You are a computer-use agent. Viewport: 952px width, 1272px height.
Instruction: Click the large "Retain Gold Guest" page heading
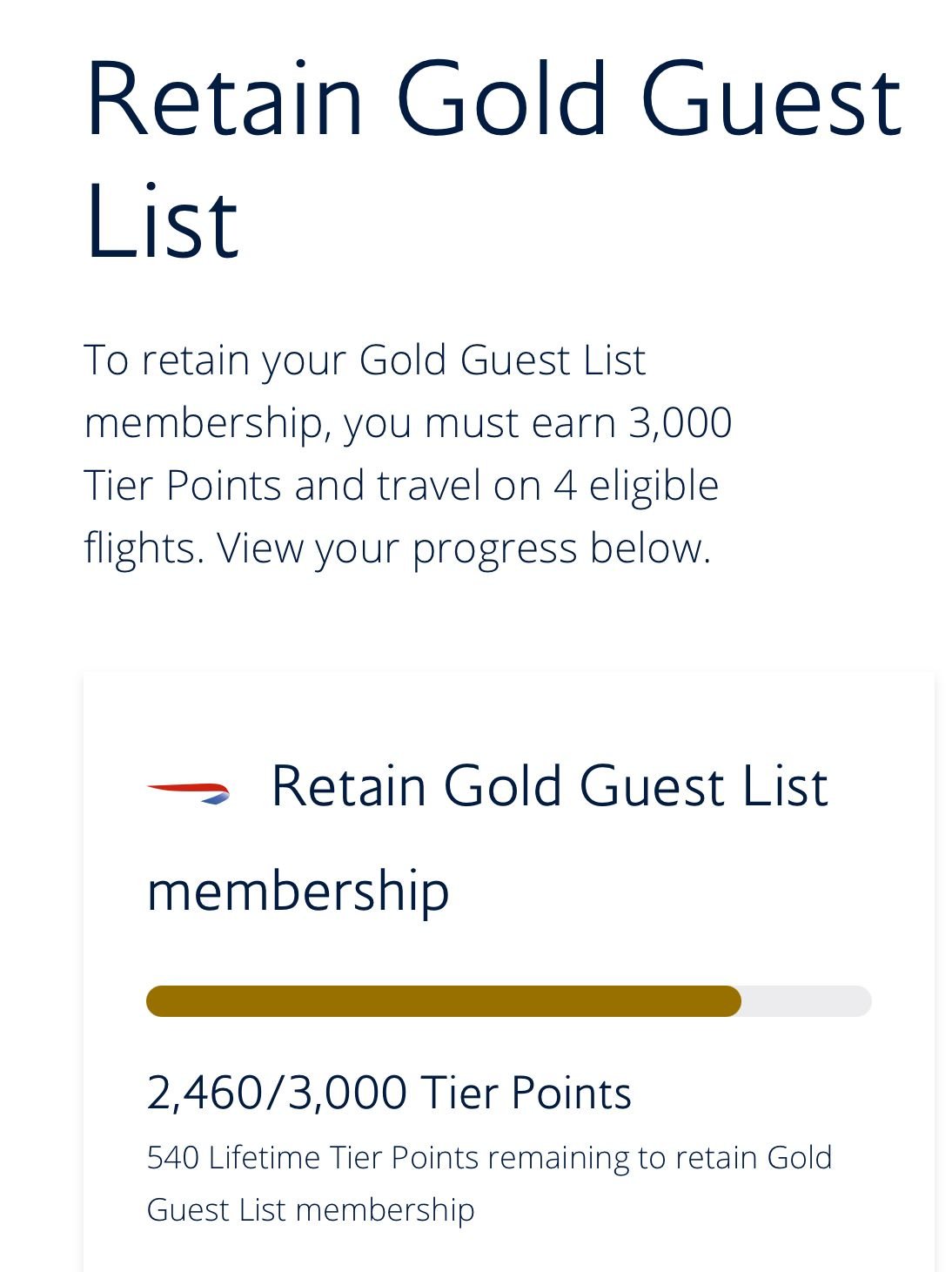[x=493, y=98]
